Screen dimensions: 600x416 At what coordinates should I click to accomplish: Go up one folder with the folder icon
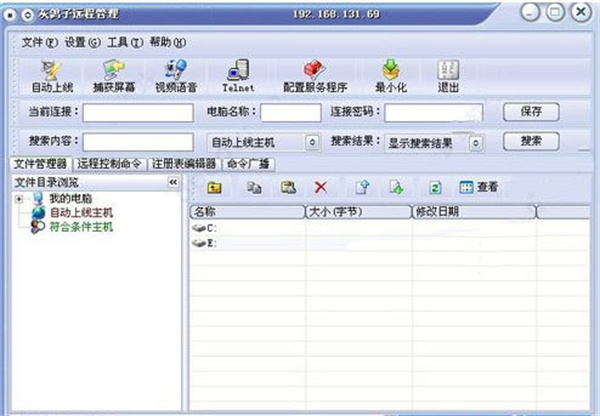click(x=214, y=188)
